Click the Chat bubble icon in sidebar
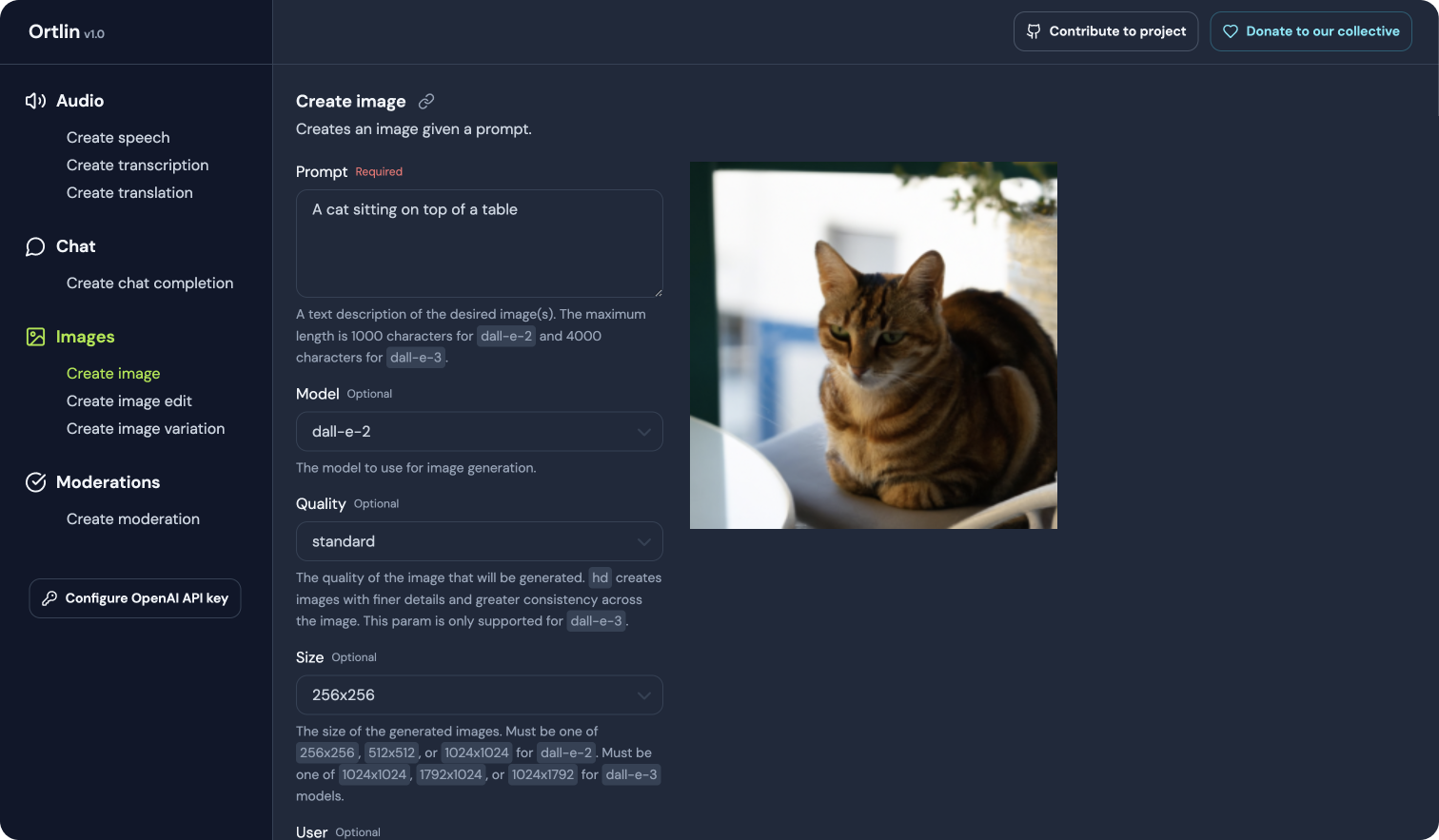 click(x=35, y=247)
